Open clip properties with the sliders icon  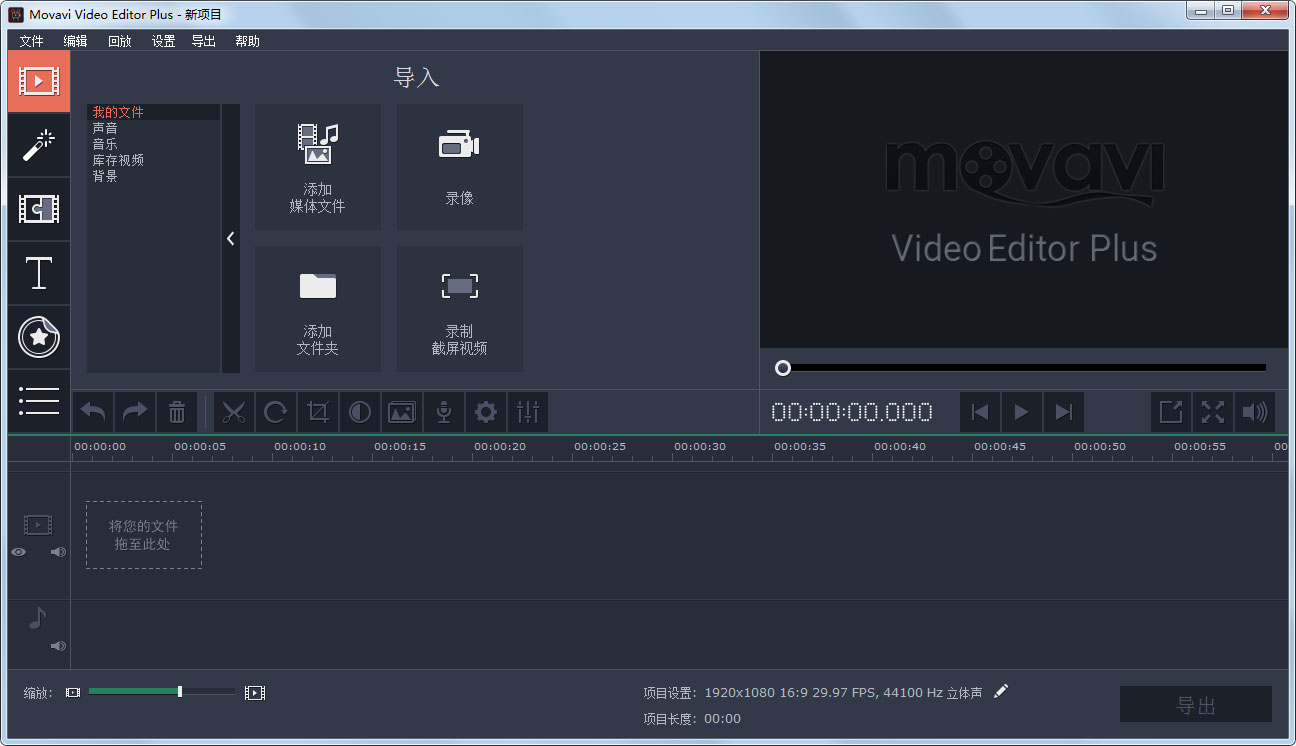[x=527, y=411]
